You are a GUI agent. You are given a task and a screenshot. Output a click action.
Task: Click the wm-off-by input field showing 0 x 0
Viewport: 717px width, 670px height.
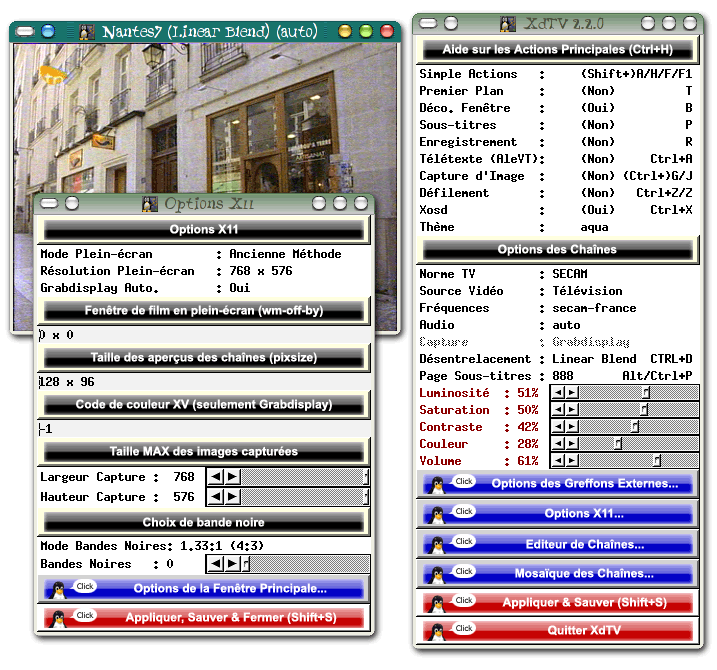(204, 335)
